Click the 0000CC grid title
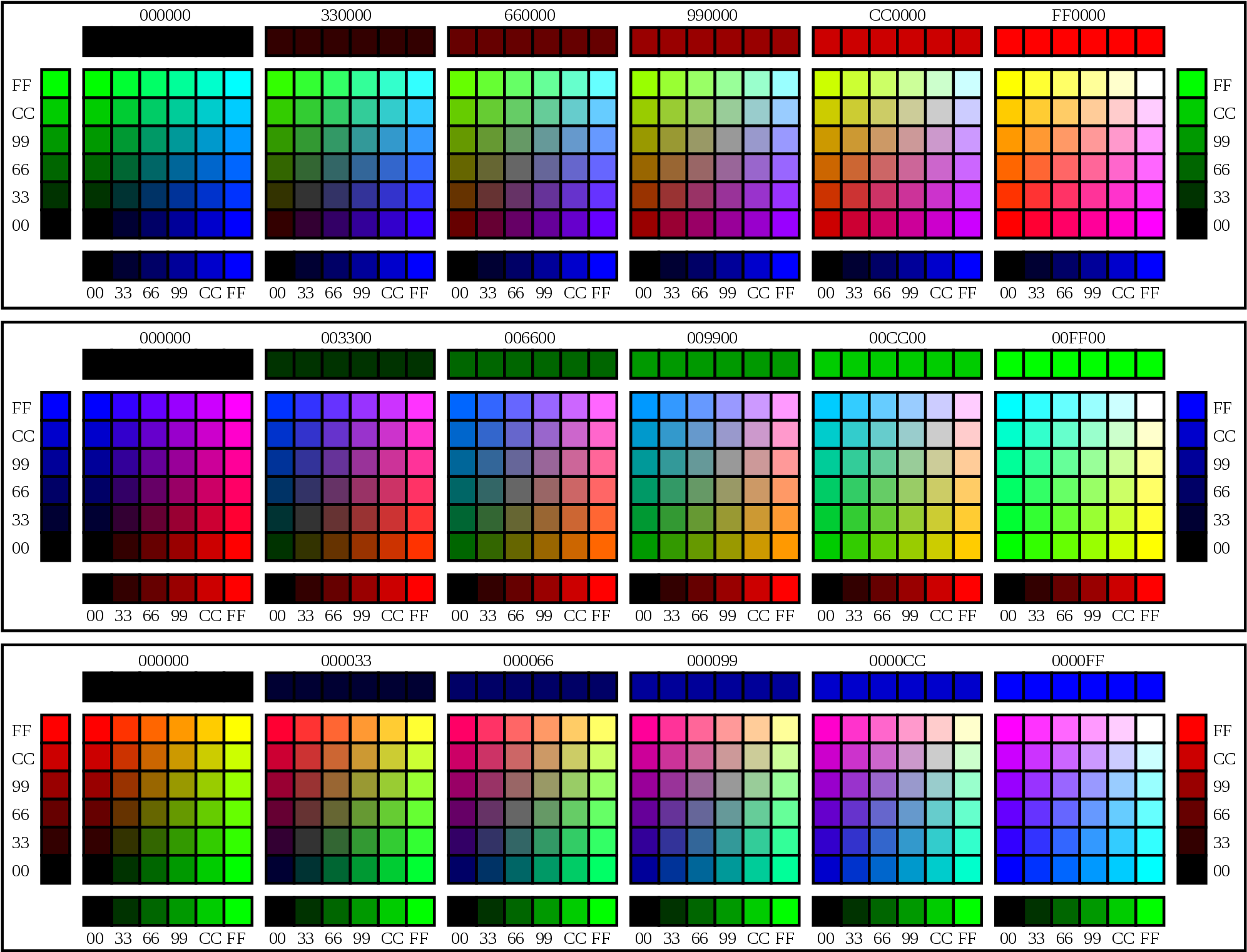This screenshot has width=1247, height=952. coord(897,661)
